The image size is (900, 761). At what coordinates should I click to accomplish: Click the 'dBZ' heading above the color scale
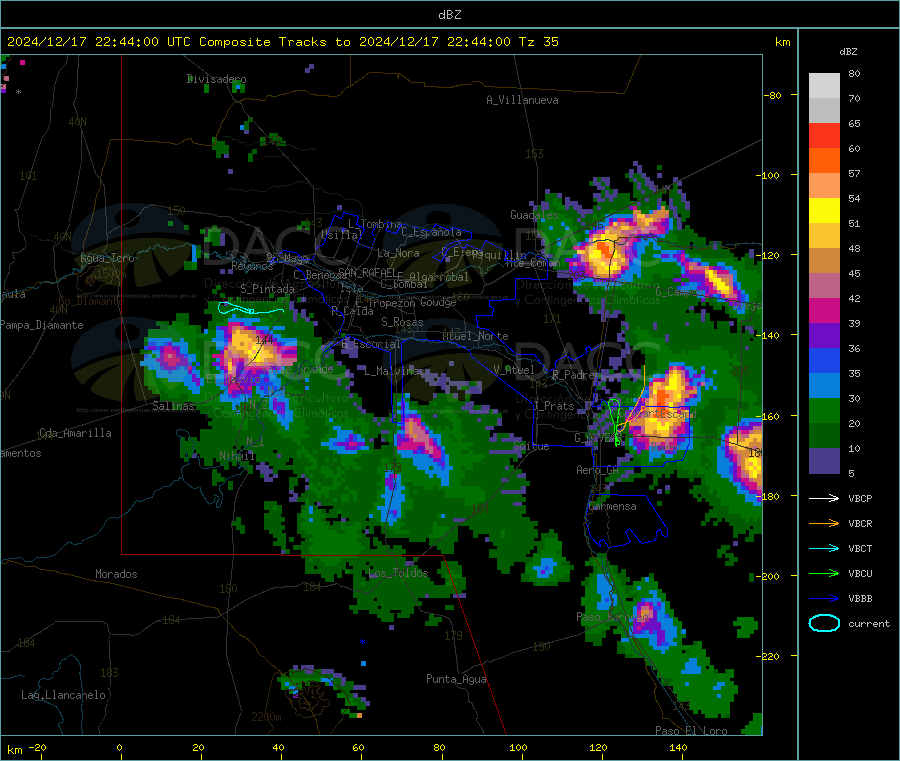click(848, 52)
